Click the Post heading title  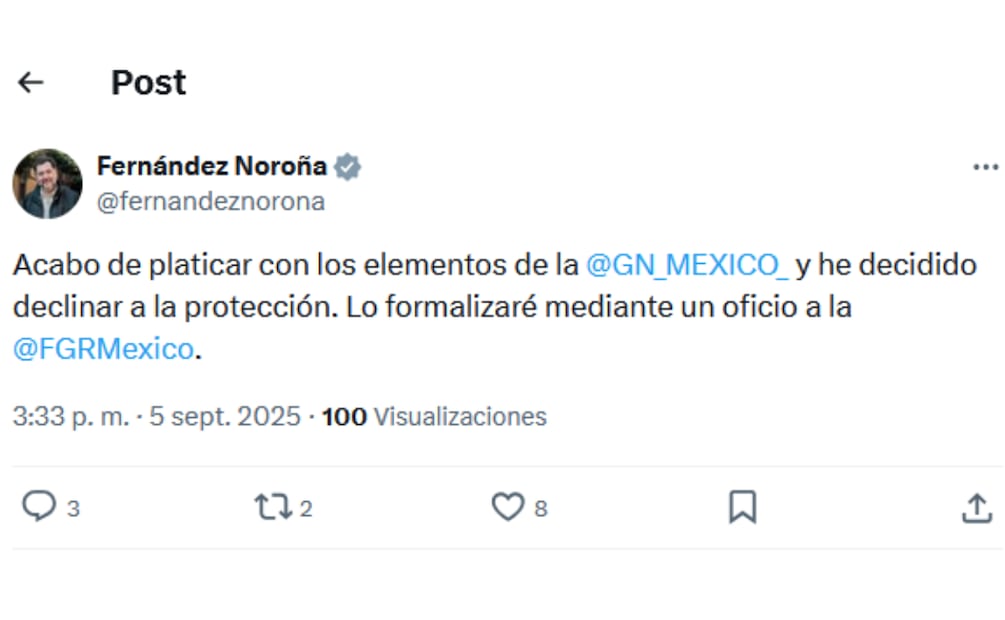(148, 82)
